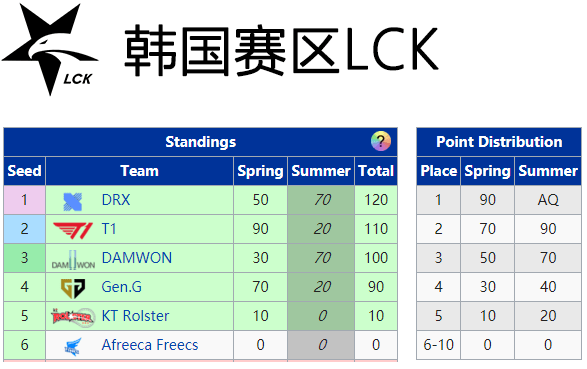Open the DRX team link
587x369 pixels.
pos(116,200)
